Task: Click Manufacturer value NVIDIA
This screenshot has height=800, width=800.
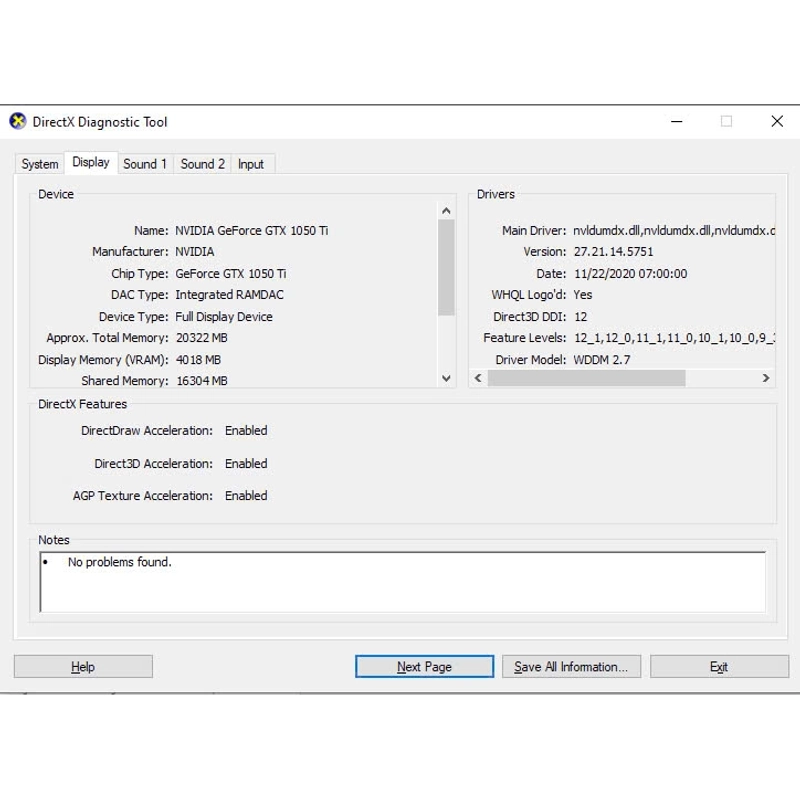Action: (195, 252)
